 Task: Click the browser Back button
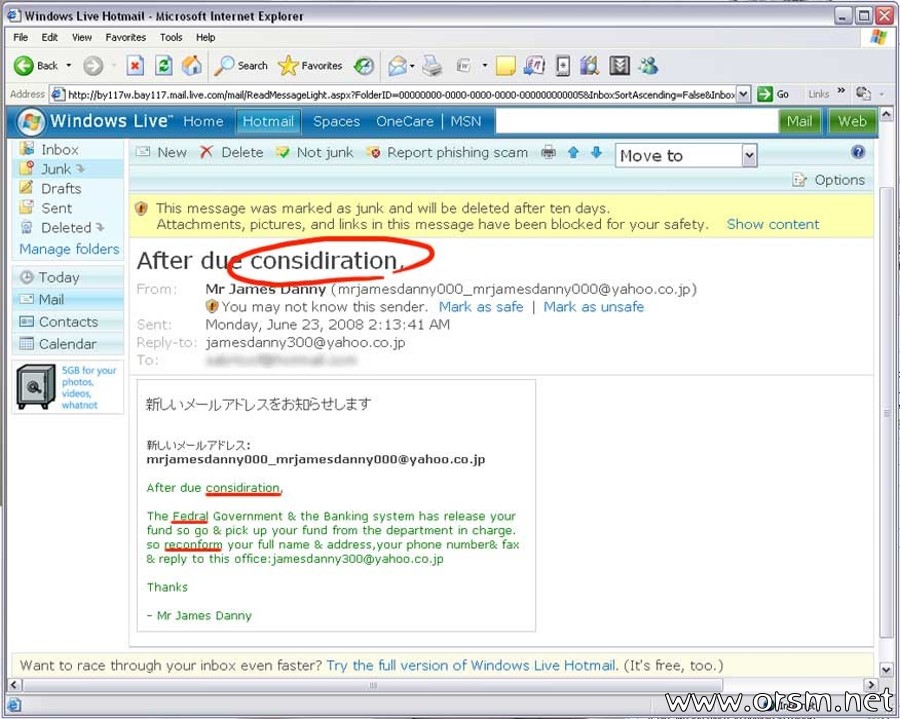pyautogui.click(x=36, y=66)
